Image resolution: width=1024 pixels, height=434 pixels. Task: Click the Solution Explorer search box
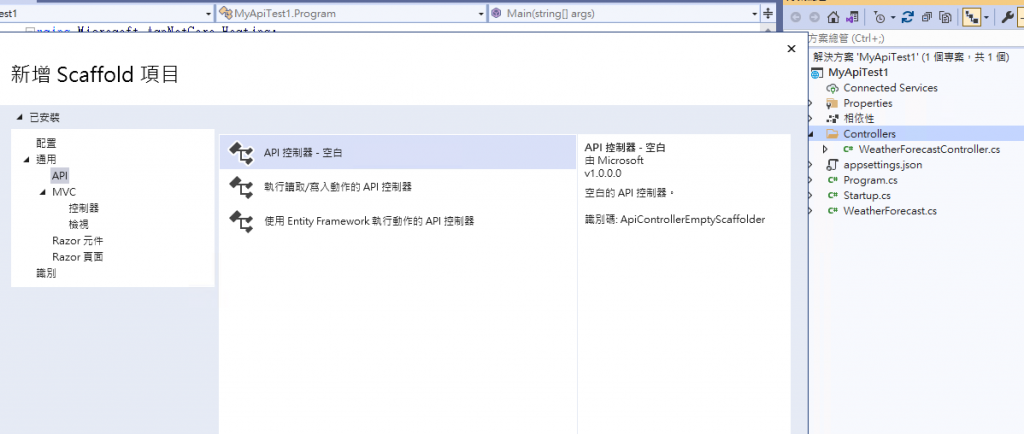[x=916, y=39]
